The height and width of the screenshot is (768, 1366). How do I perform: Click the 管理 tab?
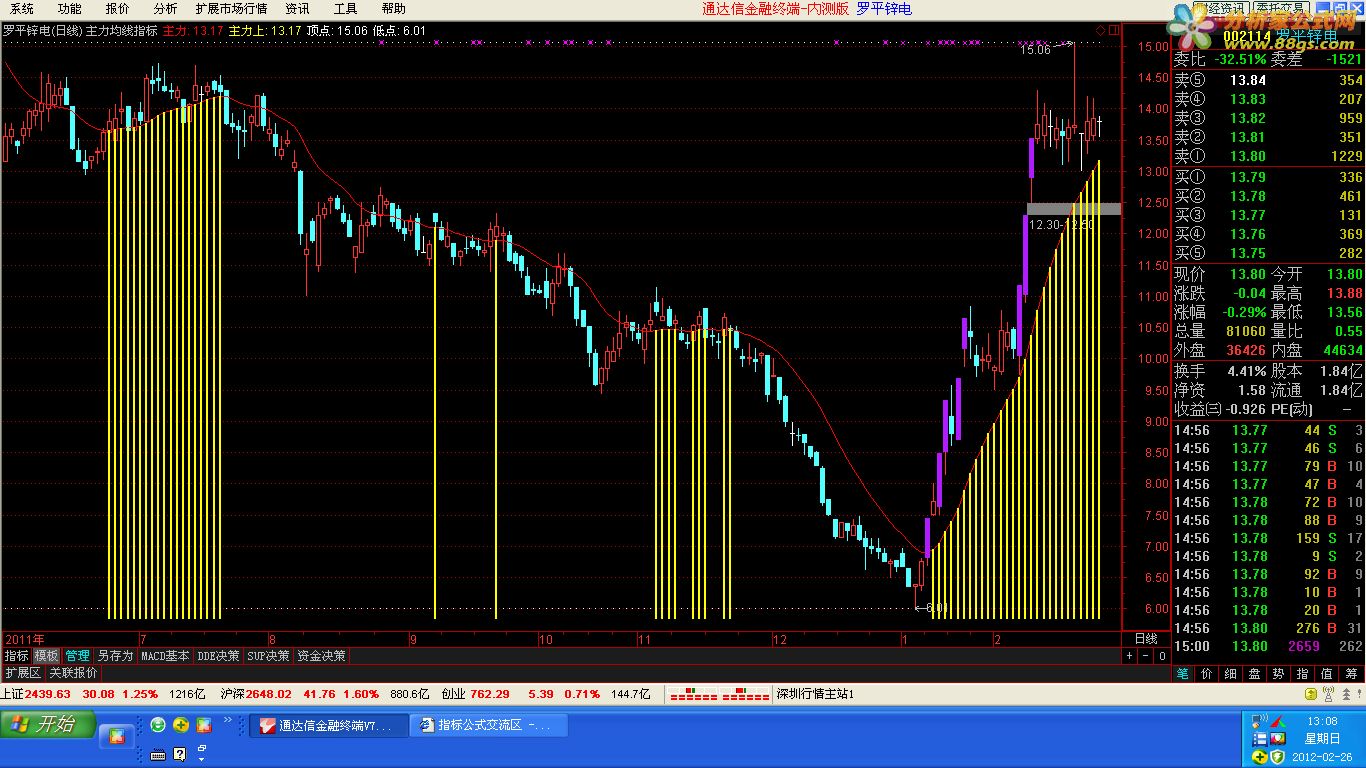click(77, 656)
